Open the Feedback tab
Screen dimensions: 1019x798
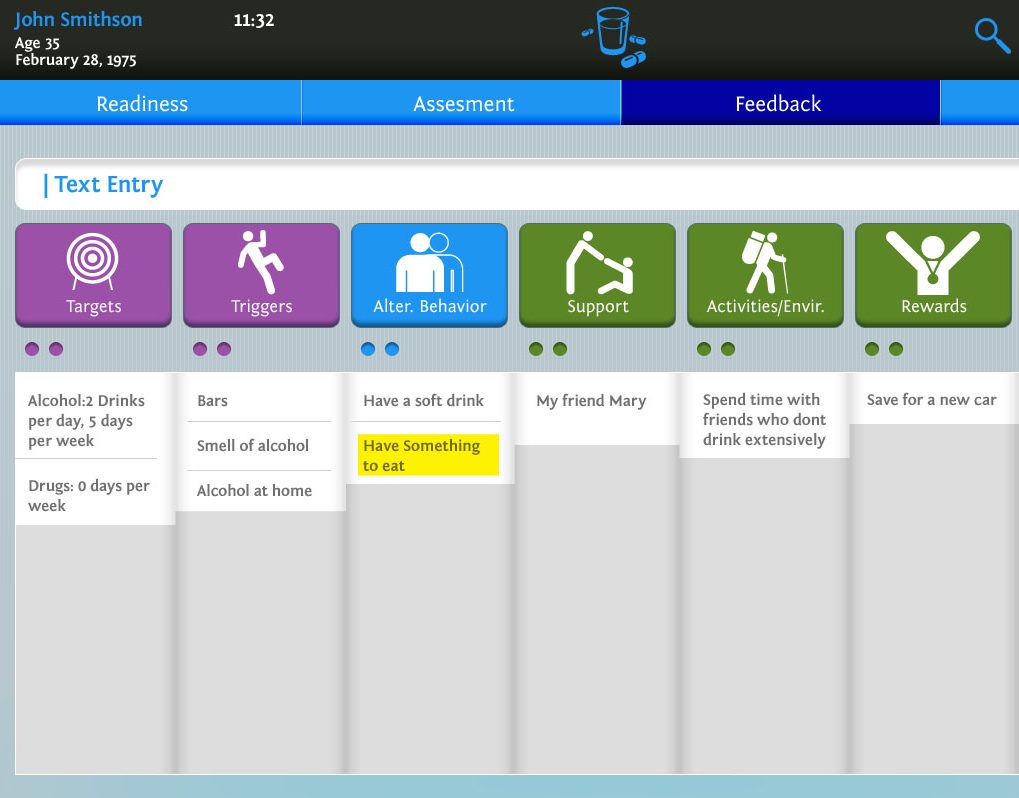pos(778,104)
